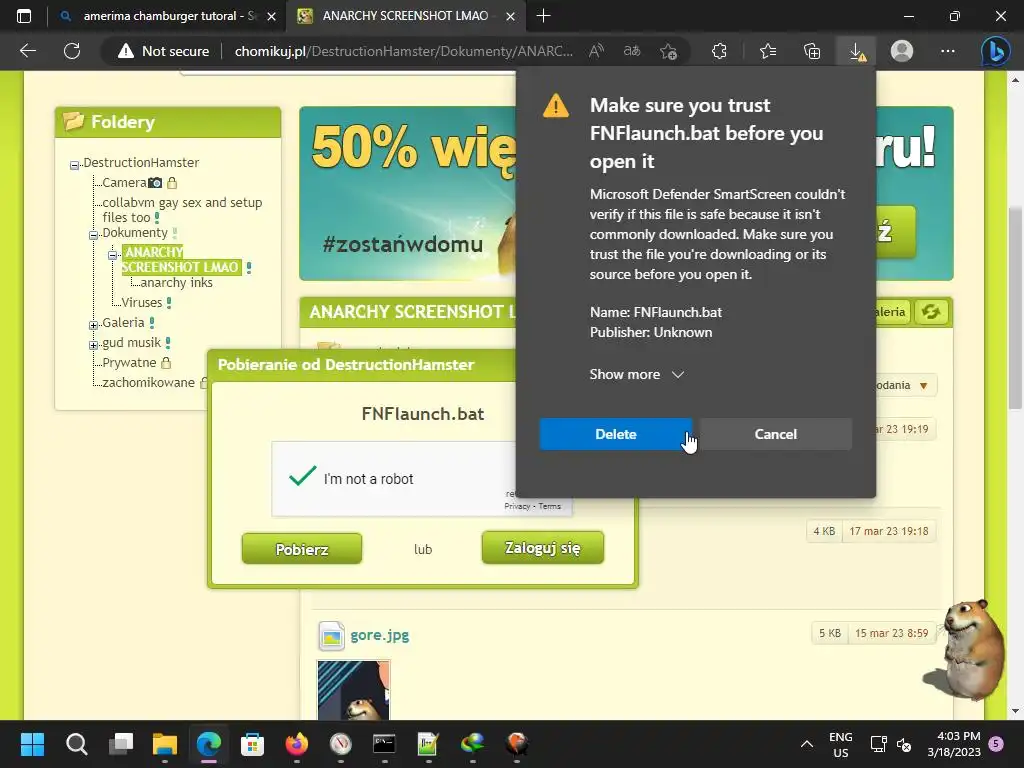1024x768 pixels.
Task: Click the scroll down arrow on page
Action: tap(1015, 711)
